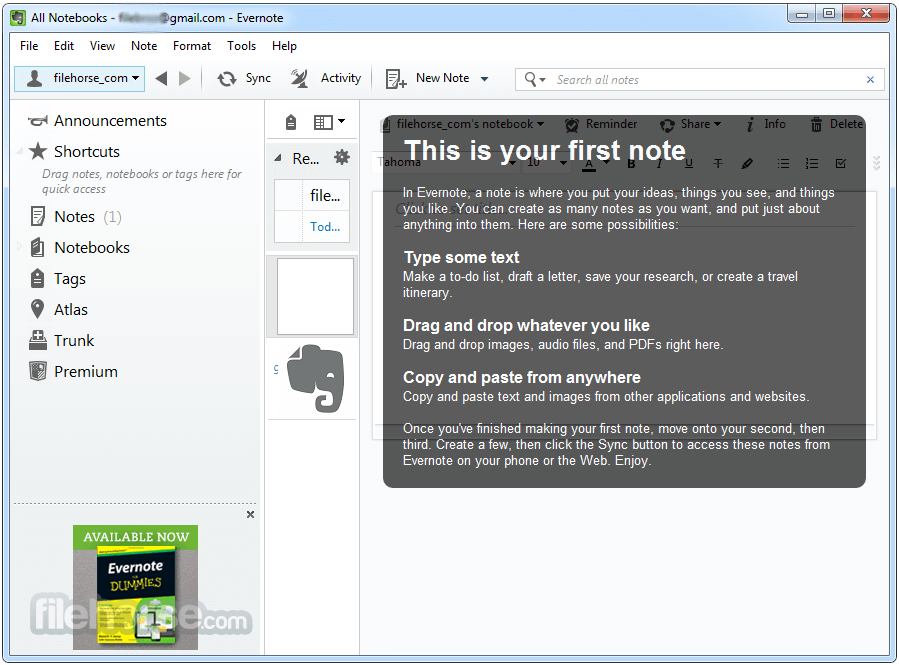
Task: Open the font color dropdown arrow
Action: point(607,163)
